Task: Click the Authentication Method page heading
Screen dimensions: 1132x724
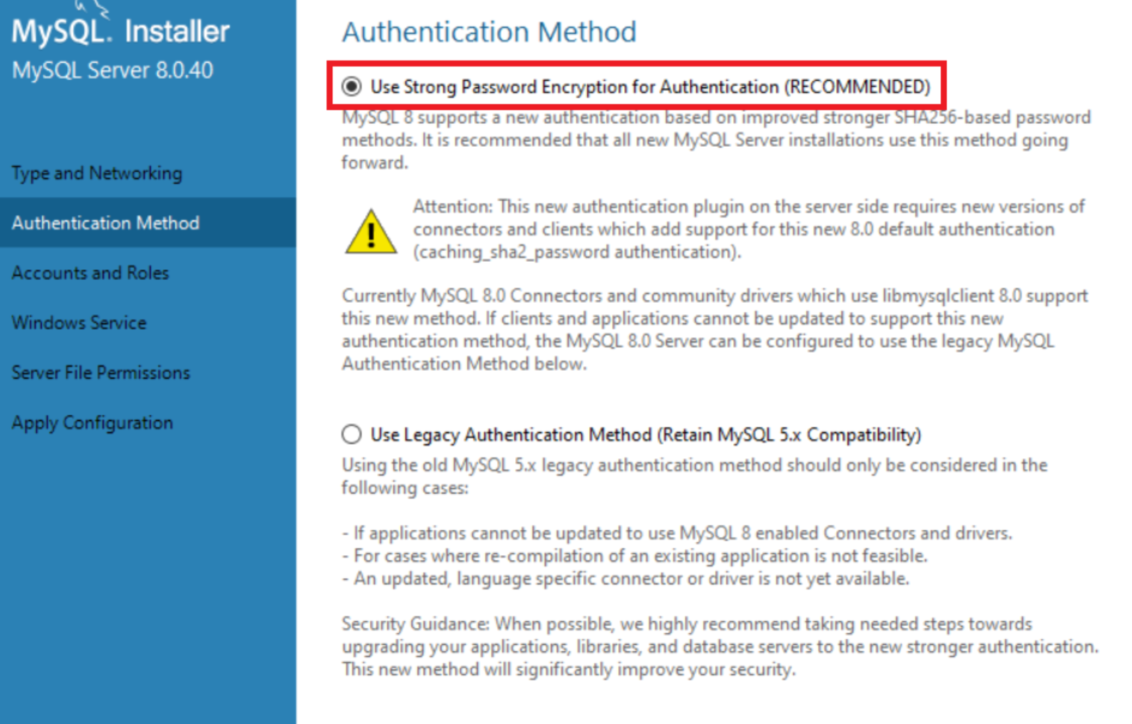Action: tap(489, 32)
